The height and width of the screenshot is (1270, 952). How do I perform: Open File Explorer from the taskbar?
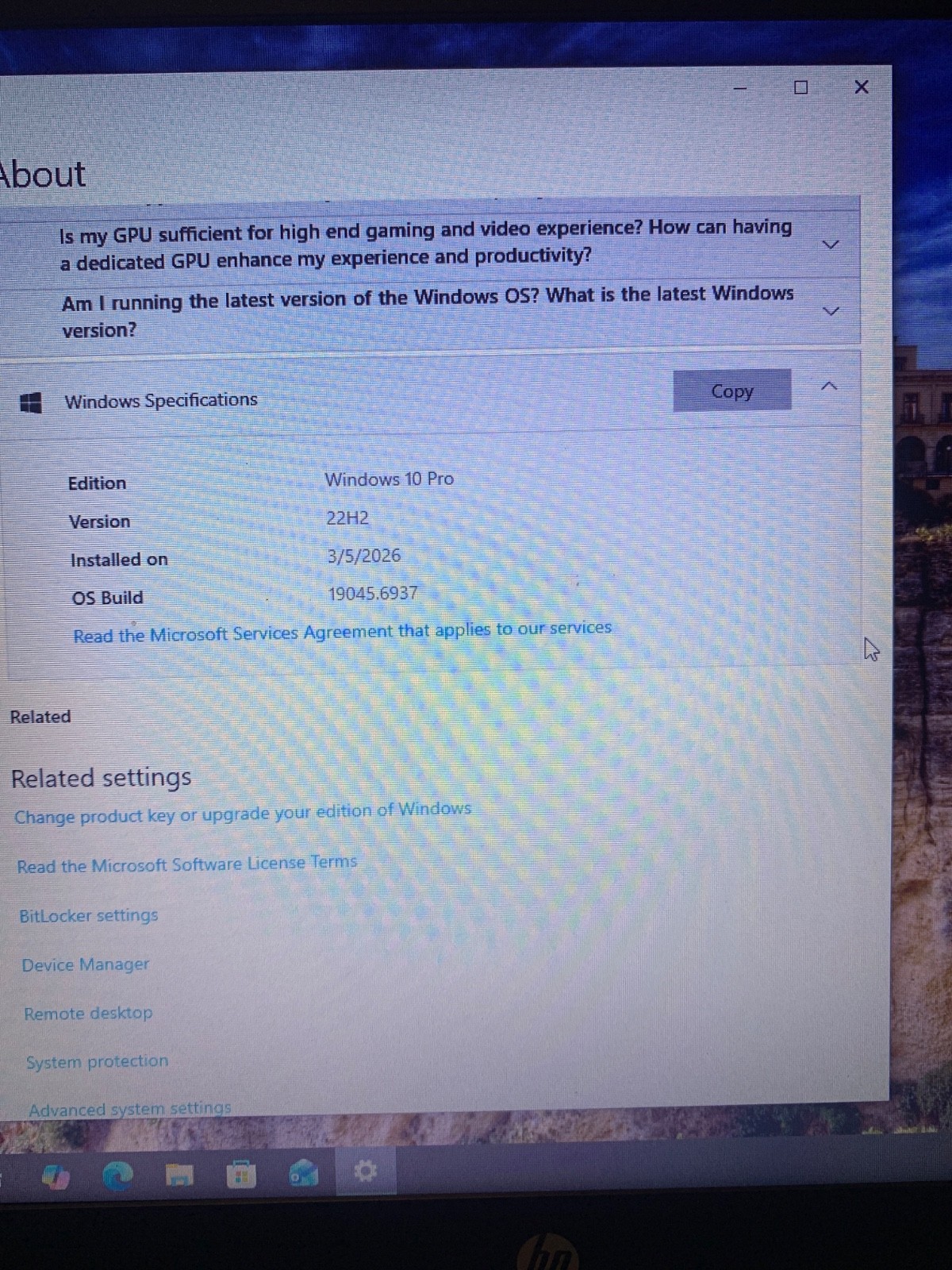pyautogui.click(x=179, y=1175)
